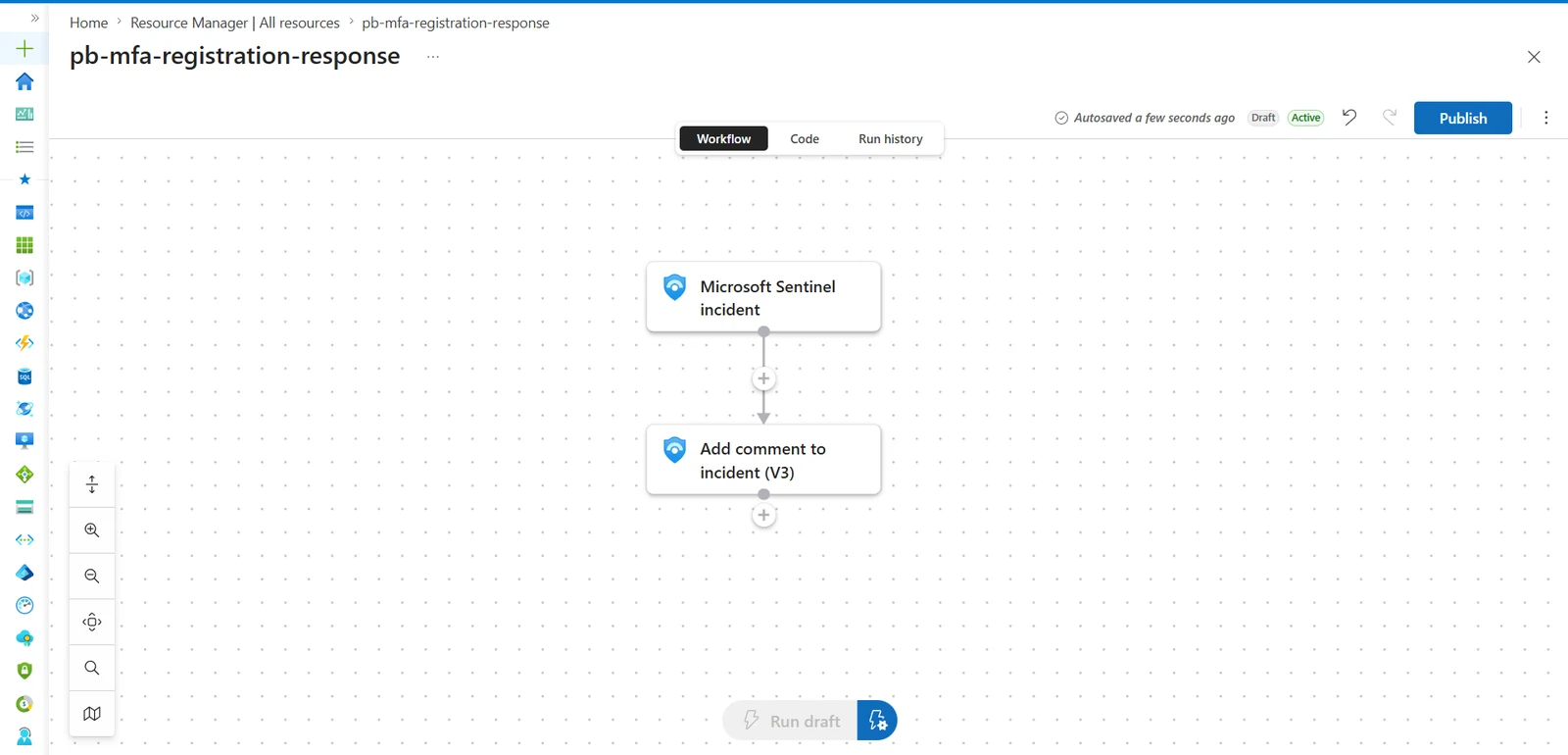Open the ellipsis menu next to the title

click(433, 57)
